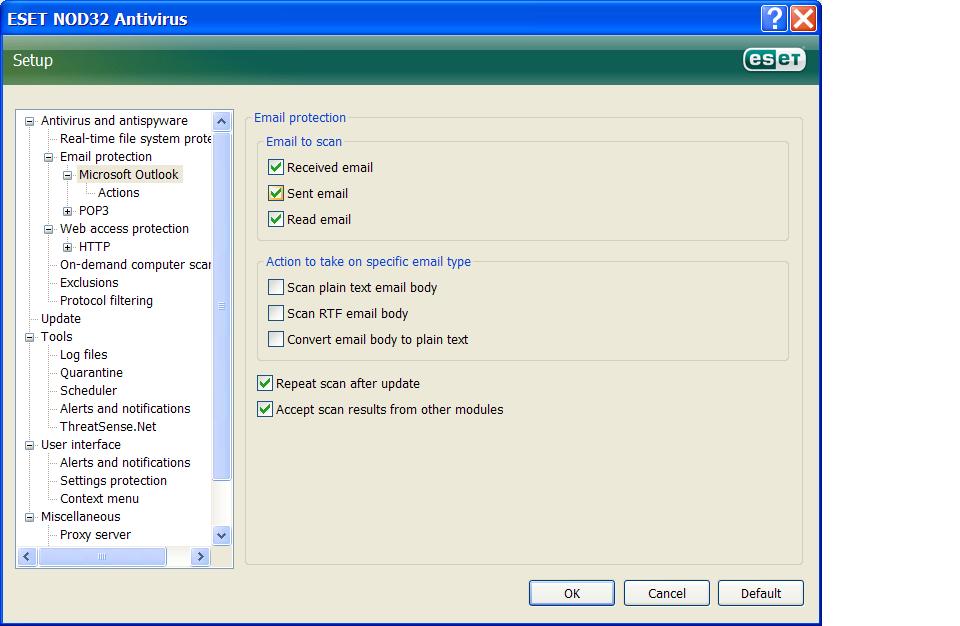Collapse the User interface node
Viewport: 960px width, 626px height.
(x=29, y=445)
